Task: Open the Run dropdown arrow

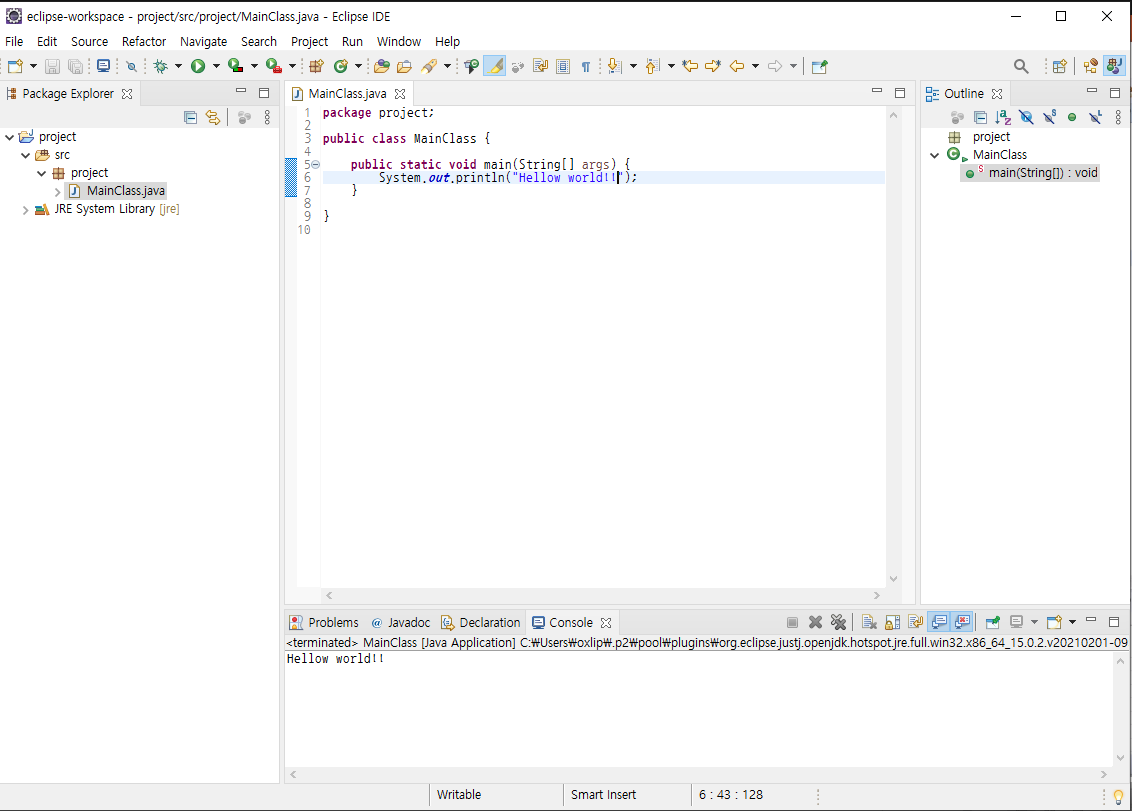Action: [215, 66]
